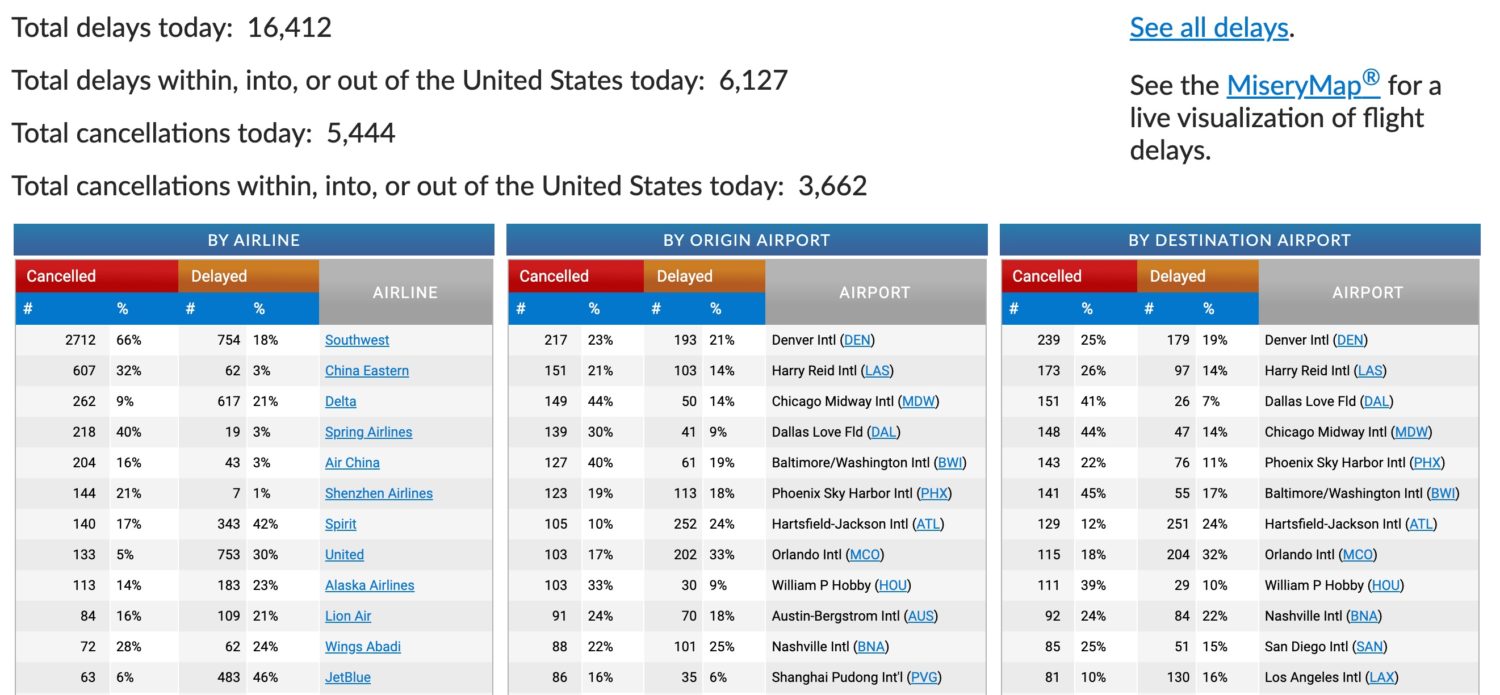Click Delayed header in By Origin Airport table
Screen dimensions: 1500x695
pos(685,276)
